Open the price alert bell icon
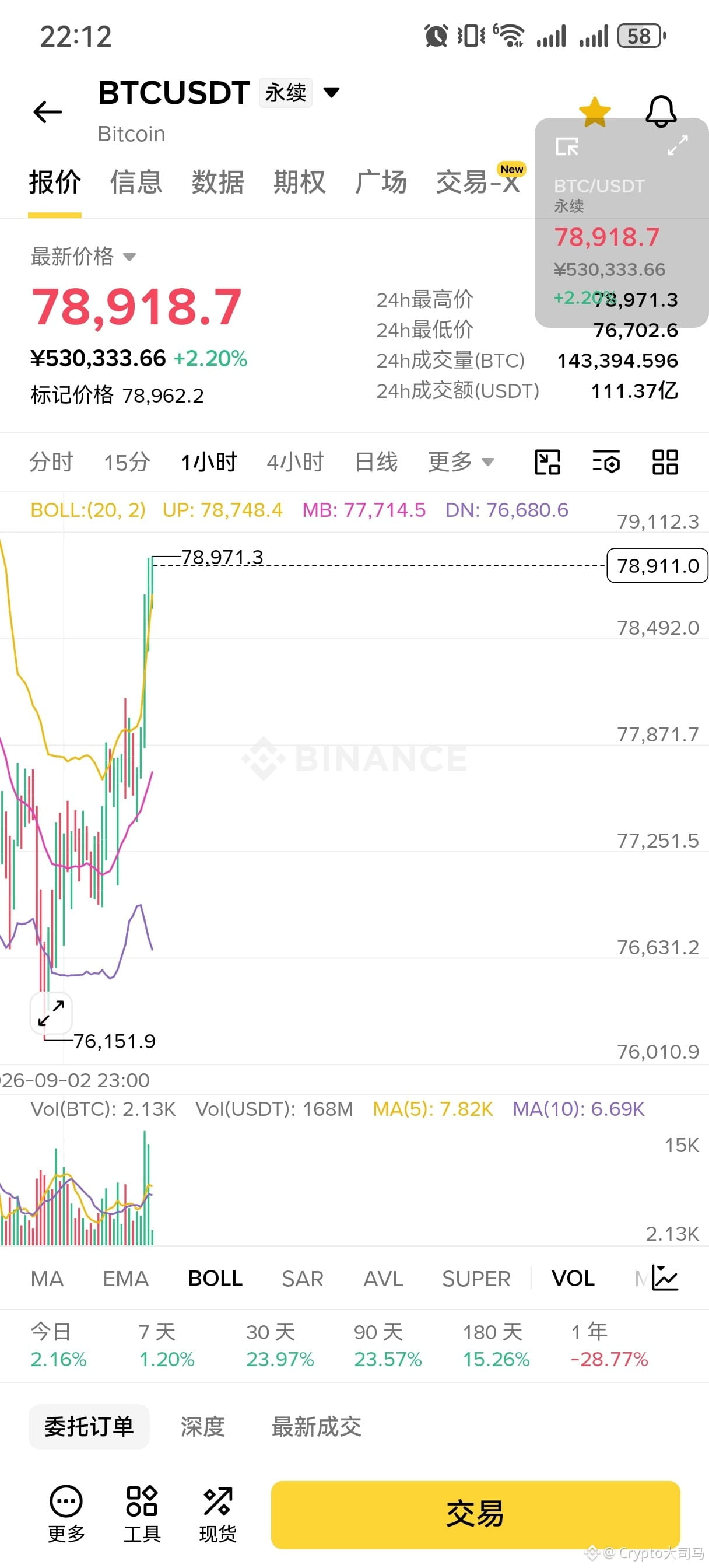The height and width of the screenshot is (1568, 709). [660, 111]
